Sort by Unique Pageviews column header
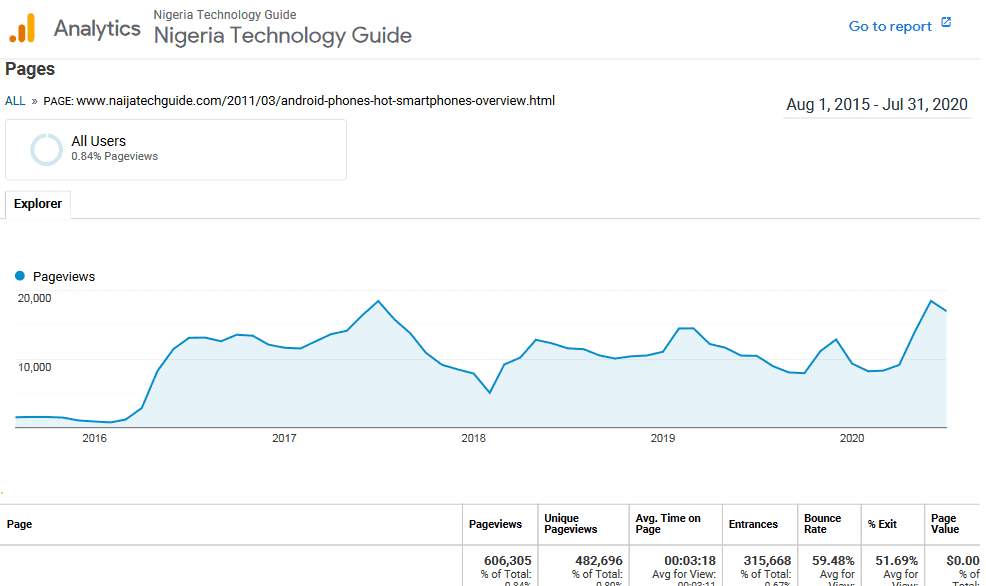The height and width of the screenshot is (586, 986). coord(570,524)
